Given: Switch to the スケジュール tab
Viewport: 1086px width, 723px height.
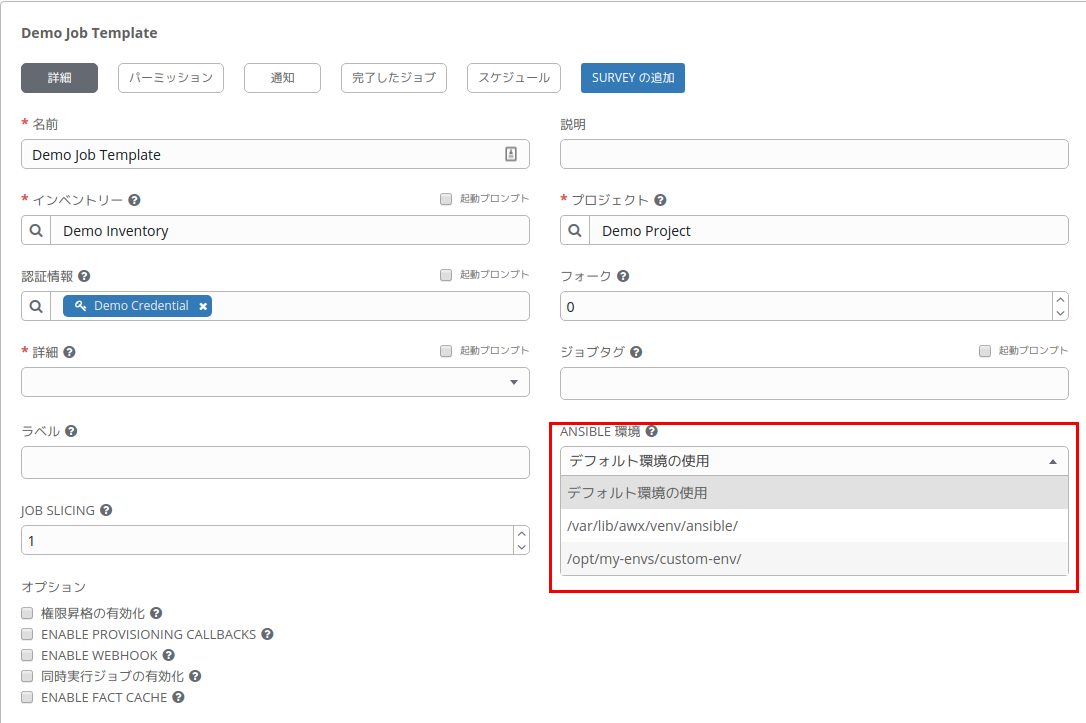Looking at the screenshot, I should [514, 78].
